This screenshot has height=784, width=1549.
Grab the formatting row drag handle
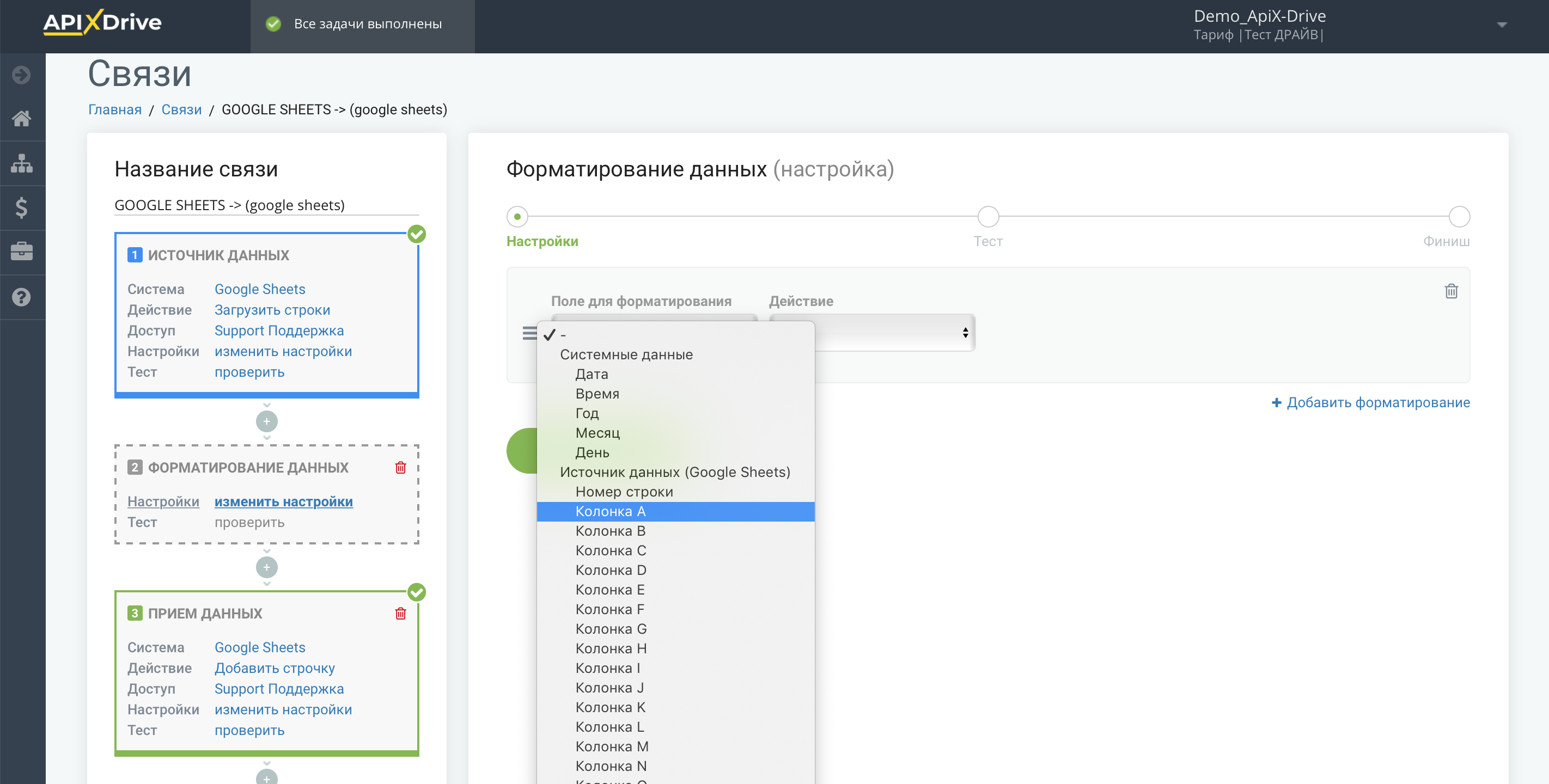click(x=529, y=333)
